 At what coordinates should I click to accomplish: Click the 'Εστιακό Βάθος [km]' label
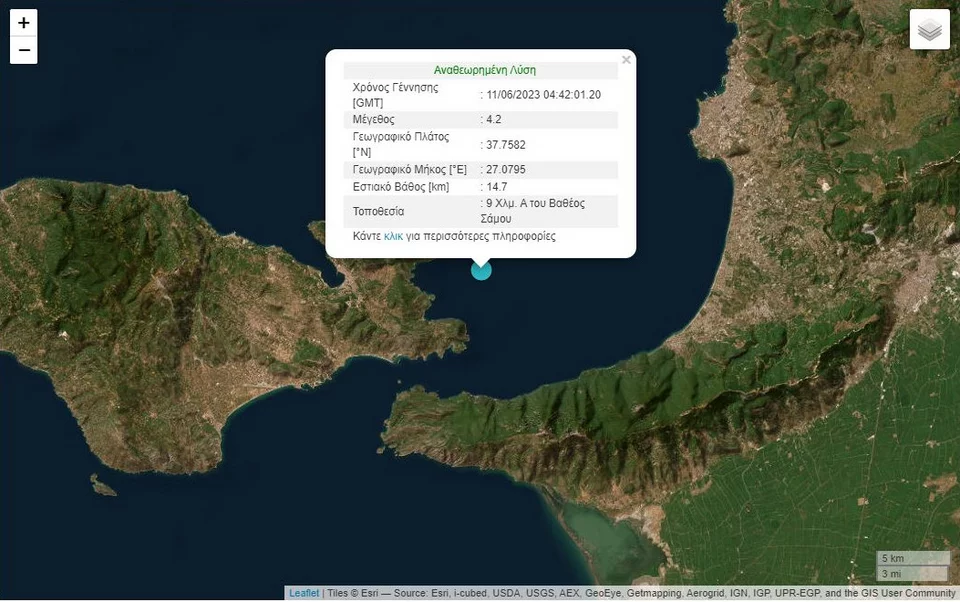(x=401, y=187)
